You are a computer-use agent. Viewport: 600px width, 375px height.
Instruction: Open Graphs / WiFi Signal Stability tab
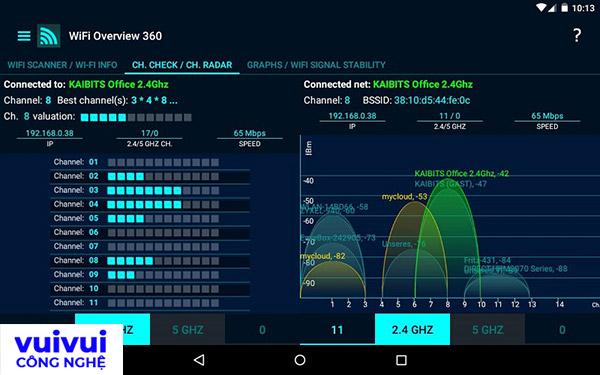[x=316, y=65]
